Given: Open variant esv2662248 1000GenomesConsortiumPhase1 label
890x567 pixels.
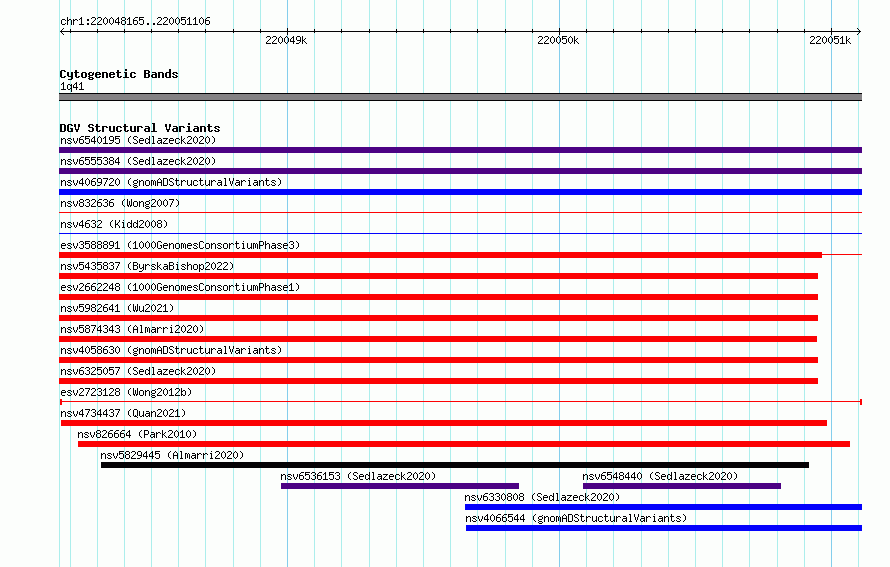Looking at the screenshot, I should 180,287.
